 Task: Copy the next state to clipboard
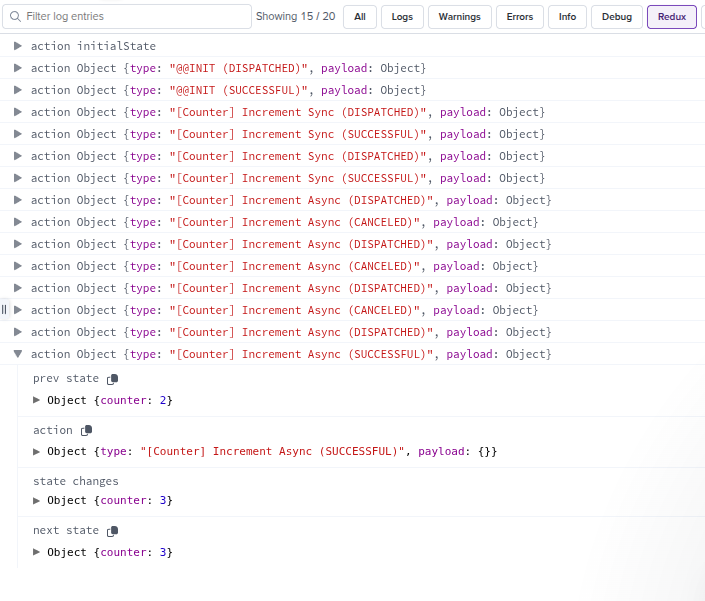(112, 531)
